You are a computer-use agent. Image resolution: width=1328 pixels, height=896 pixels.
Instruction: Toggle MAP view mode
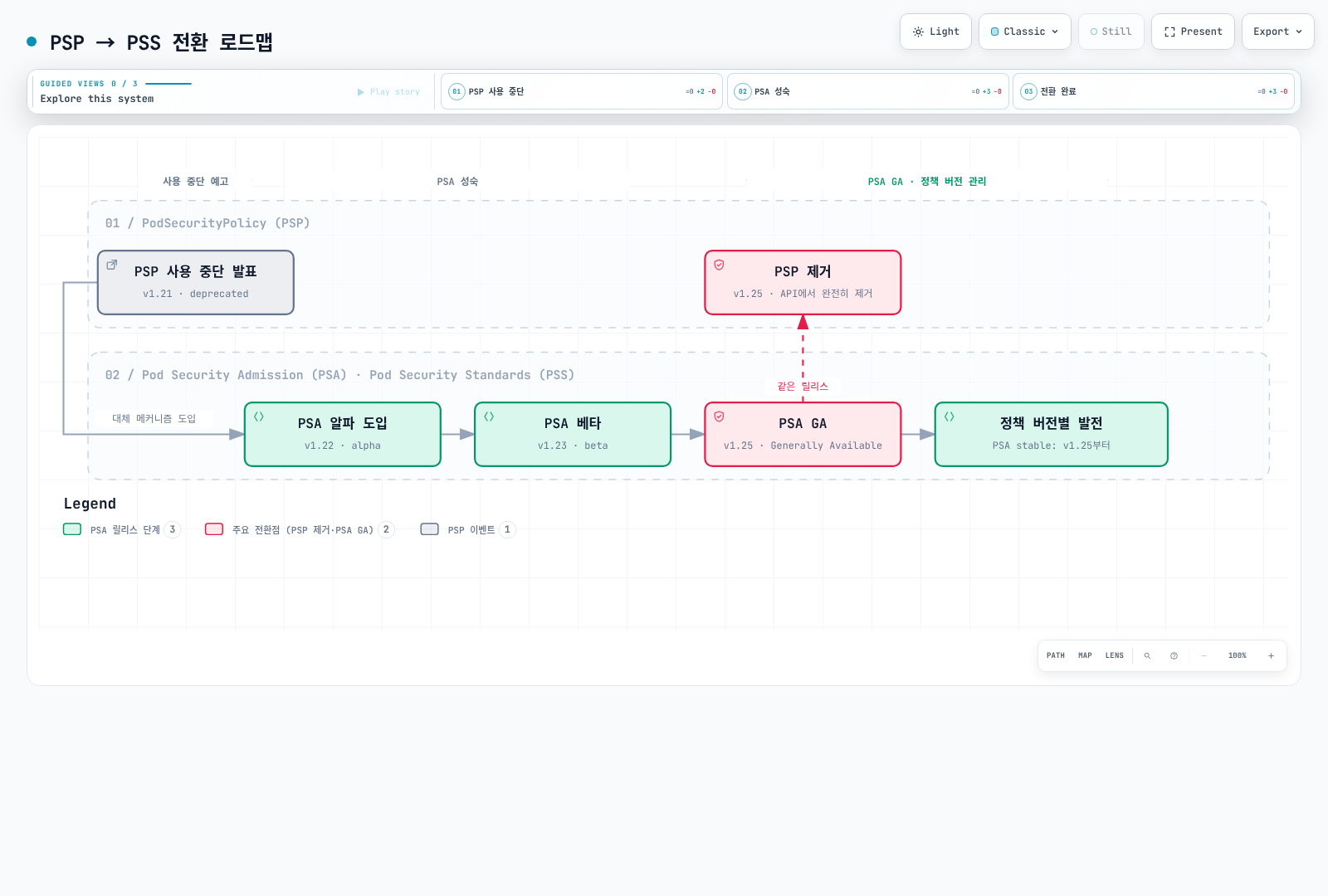(1085, 655)
